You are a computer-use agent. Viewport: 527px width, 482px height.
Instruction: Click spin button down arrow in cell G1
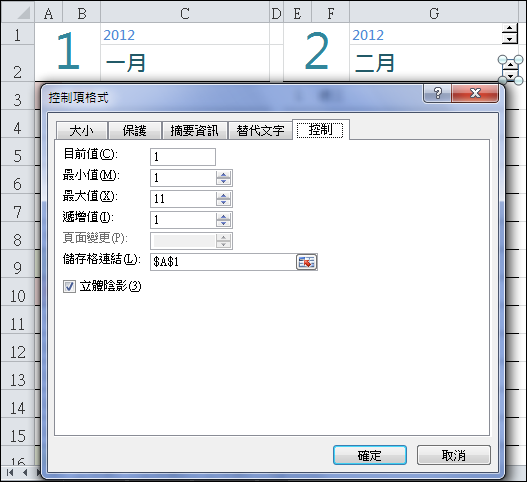tap(510, 39)
